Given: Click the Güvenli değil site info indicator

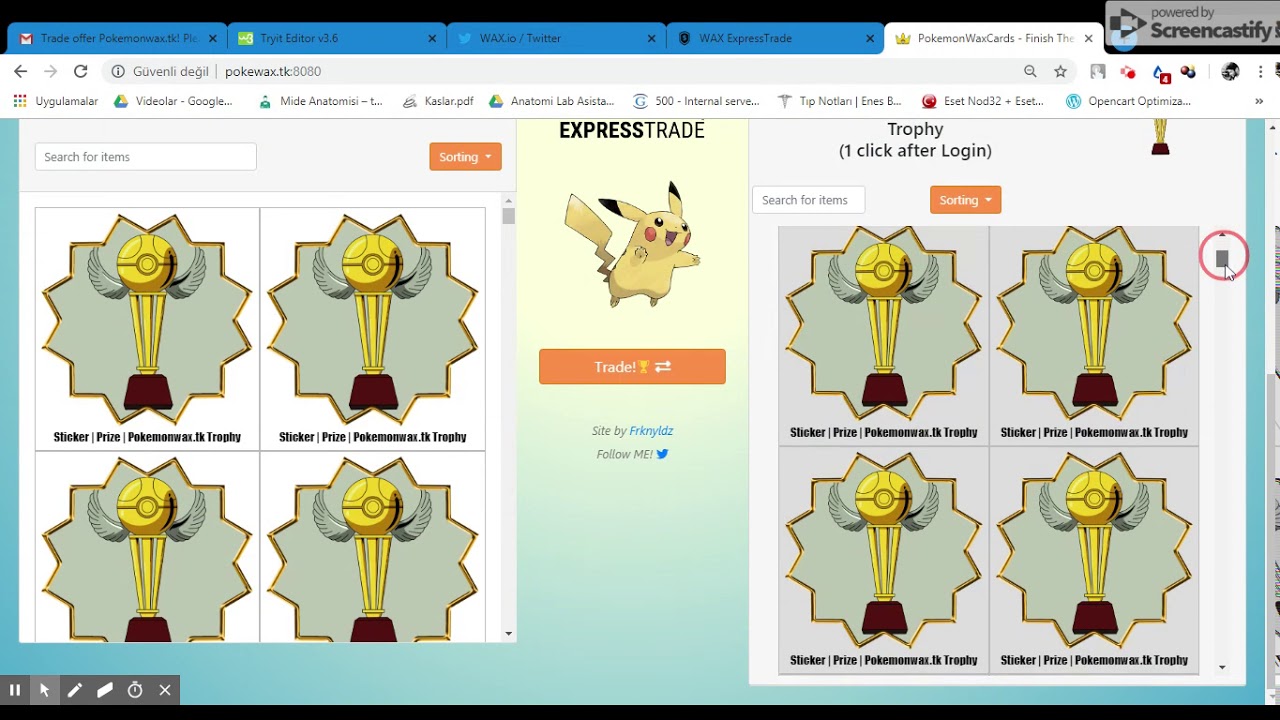Looking at the screenshot, I should [x=160, y=71].
